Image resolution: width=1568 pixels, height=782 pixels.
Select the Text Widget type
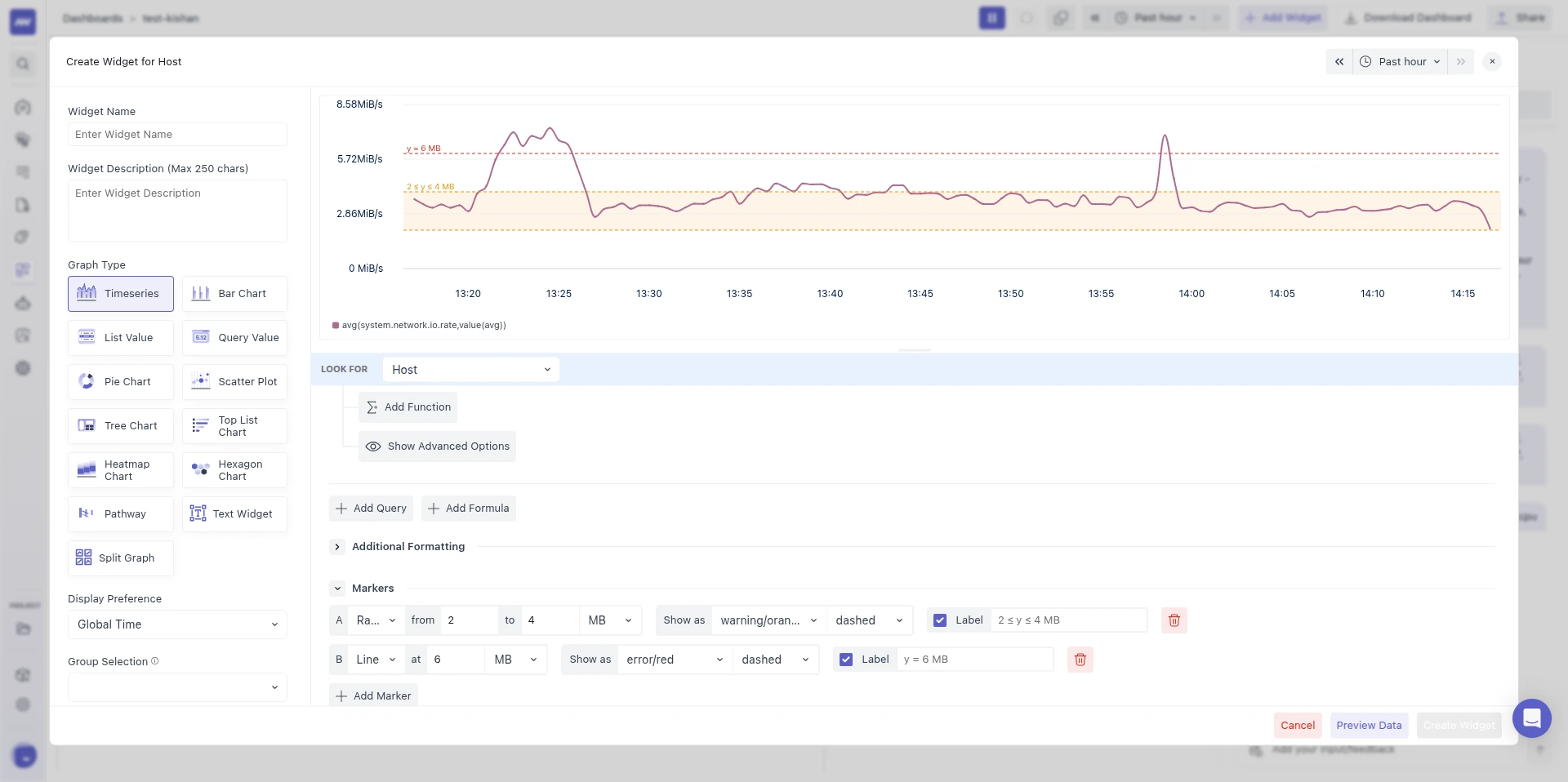click(x=234, y=514)
